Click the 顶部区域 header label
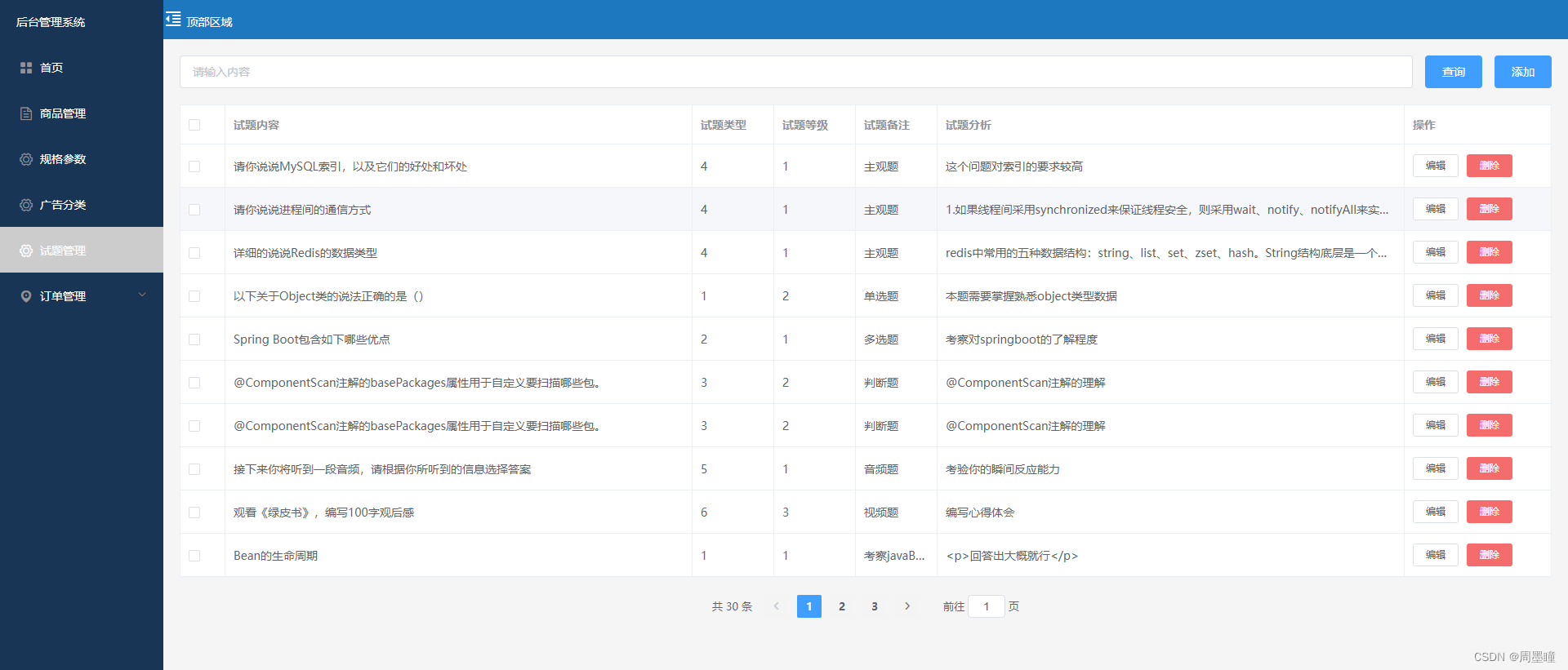This screenshot has height=670, width=1568. click(209, 22)
